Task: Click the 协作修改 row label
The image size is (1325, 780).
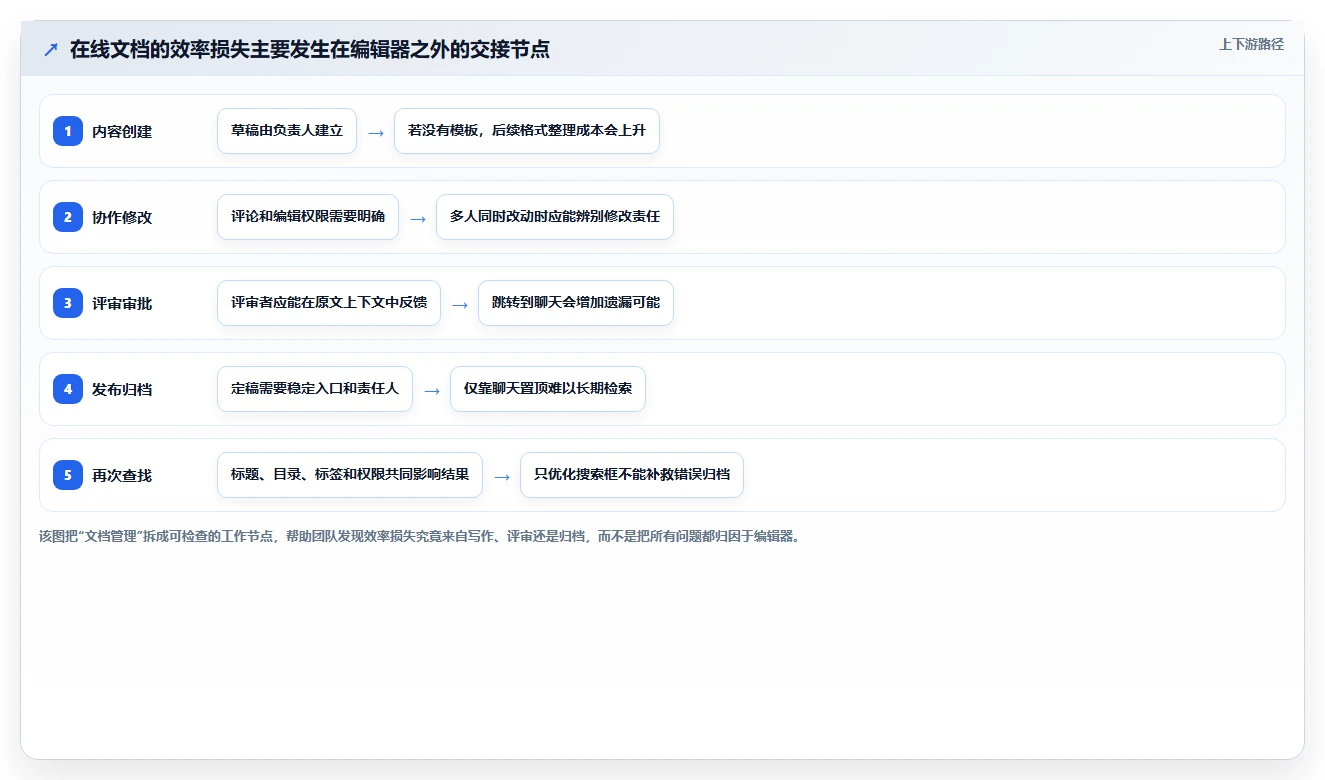Action: coord(122,217)
